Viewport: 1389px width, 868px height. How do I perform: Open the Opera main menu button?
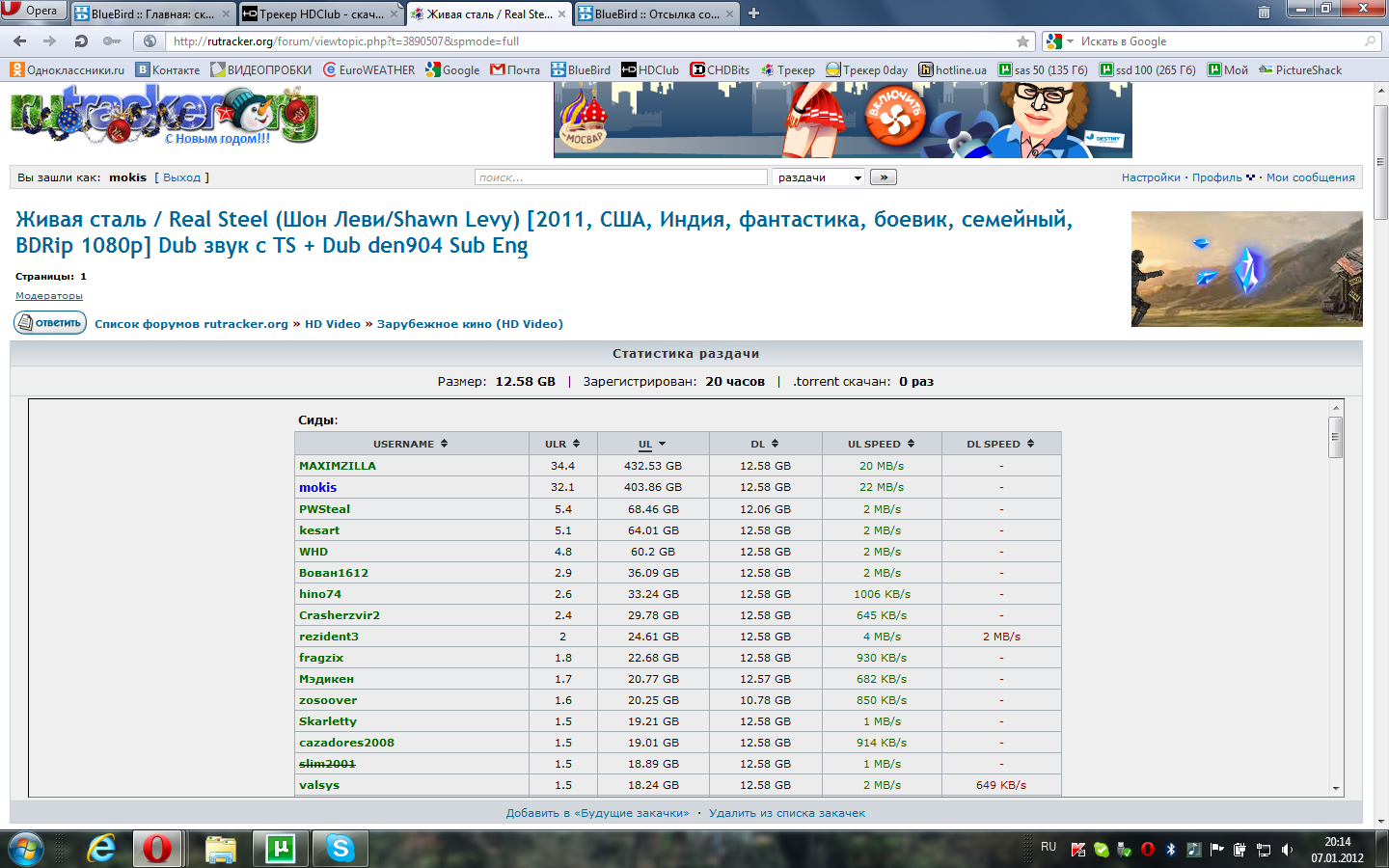[33, 11]
